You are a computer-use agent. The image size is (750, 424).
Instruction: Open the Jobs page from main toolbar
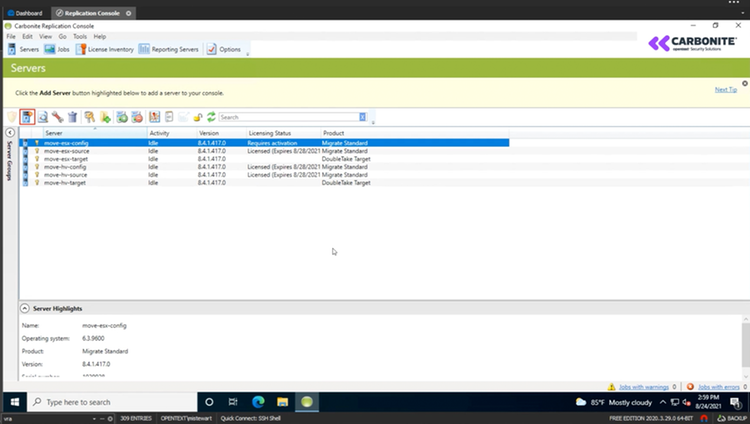(57, 49)
